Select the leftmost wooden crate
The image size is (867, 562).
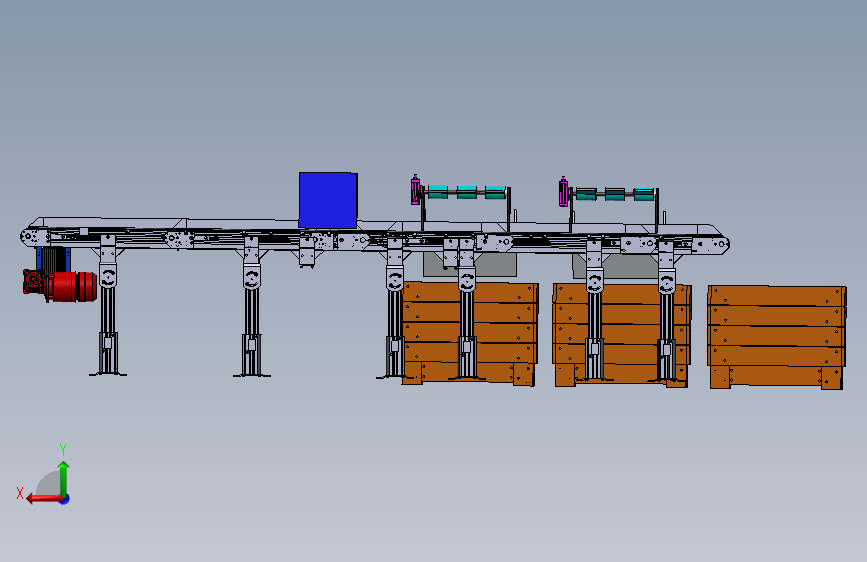pyautogui.click(x=470, y=334)
